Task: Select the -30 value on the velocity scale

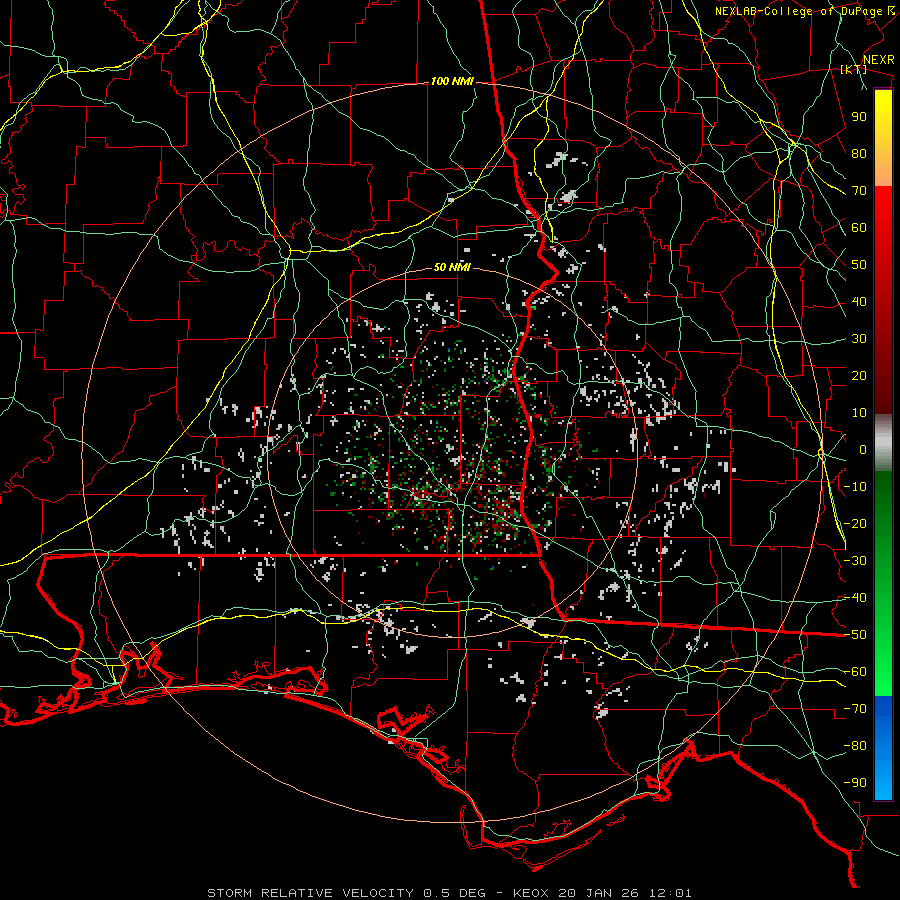Action: pyautogui.click(x=855, y=561)
